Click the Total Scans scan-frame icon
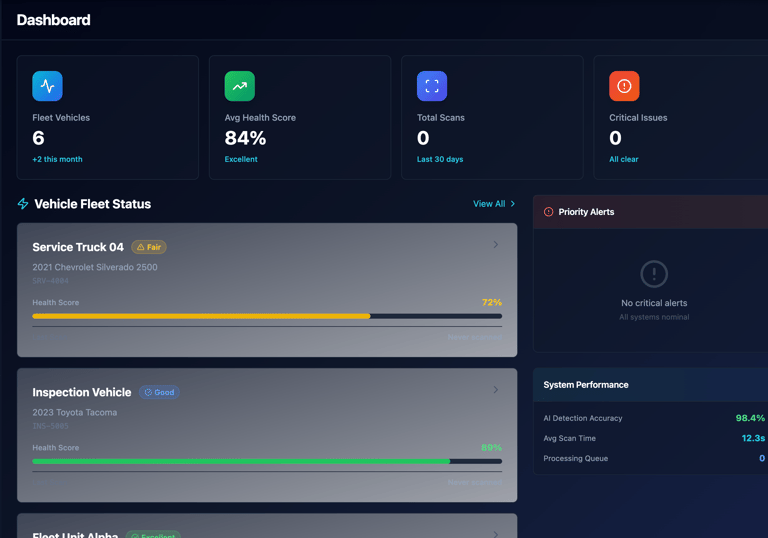 [x=432, y=86]
